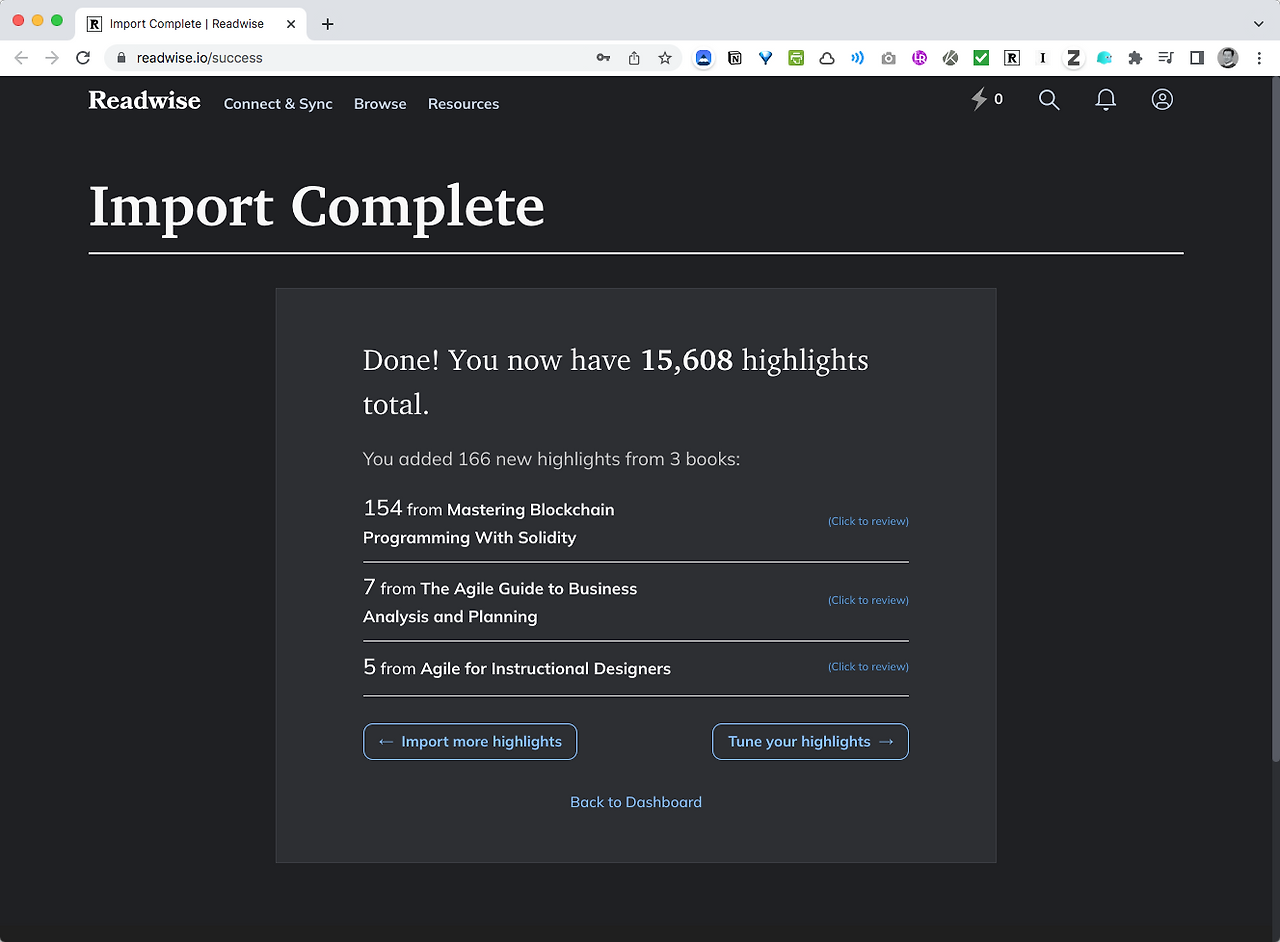Screen dimensions: 1280x942
Task: Select the Import Complete | Readwise tab
Action: tap(190, 24)
